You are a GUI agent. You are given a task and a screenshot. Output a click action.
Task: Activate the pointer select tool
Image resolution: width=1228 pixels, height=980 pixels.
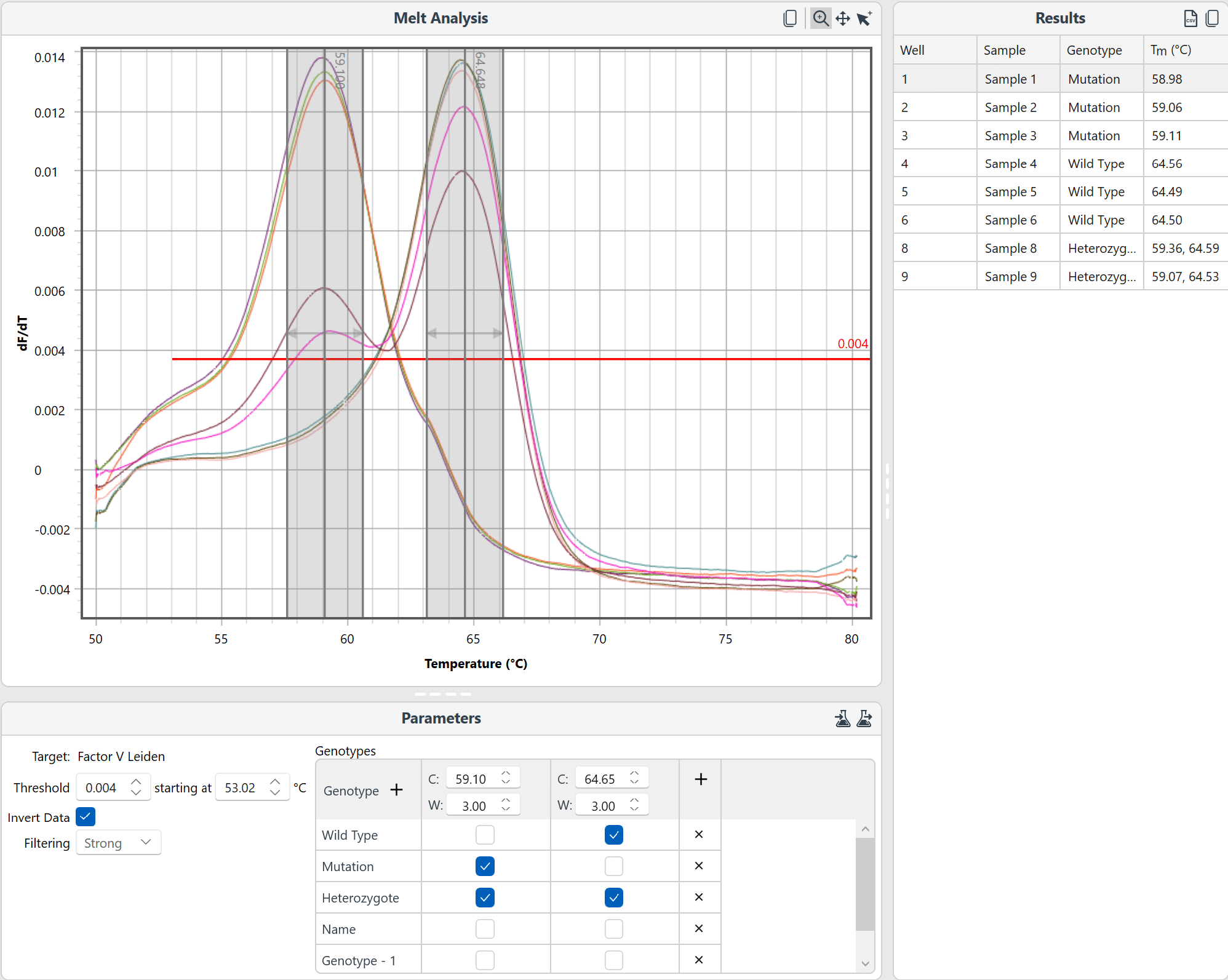pyautogui.click(x=864, y=18)
